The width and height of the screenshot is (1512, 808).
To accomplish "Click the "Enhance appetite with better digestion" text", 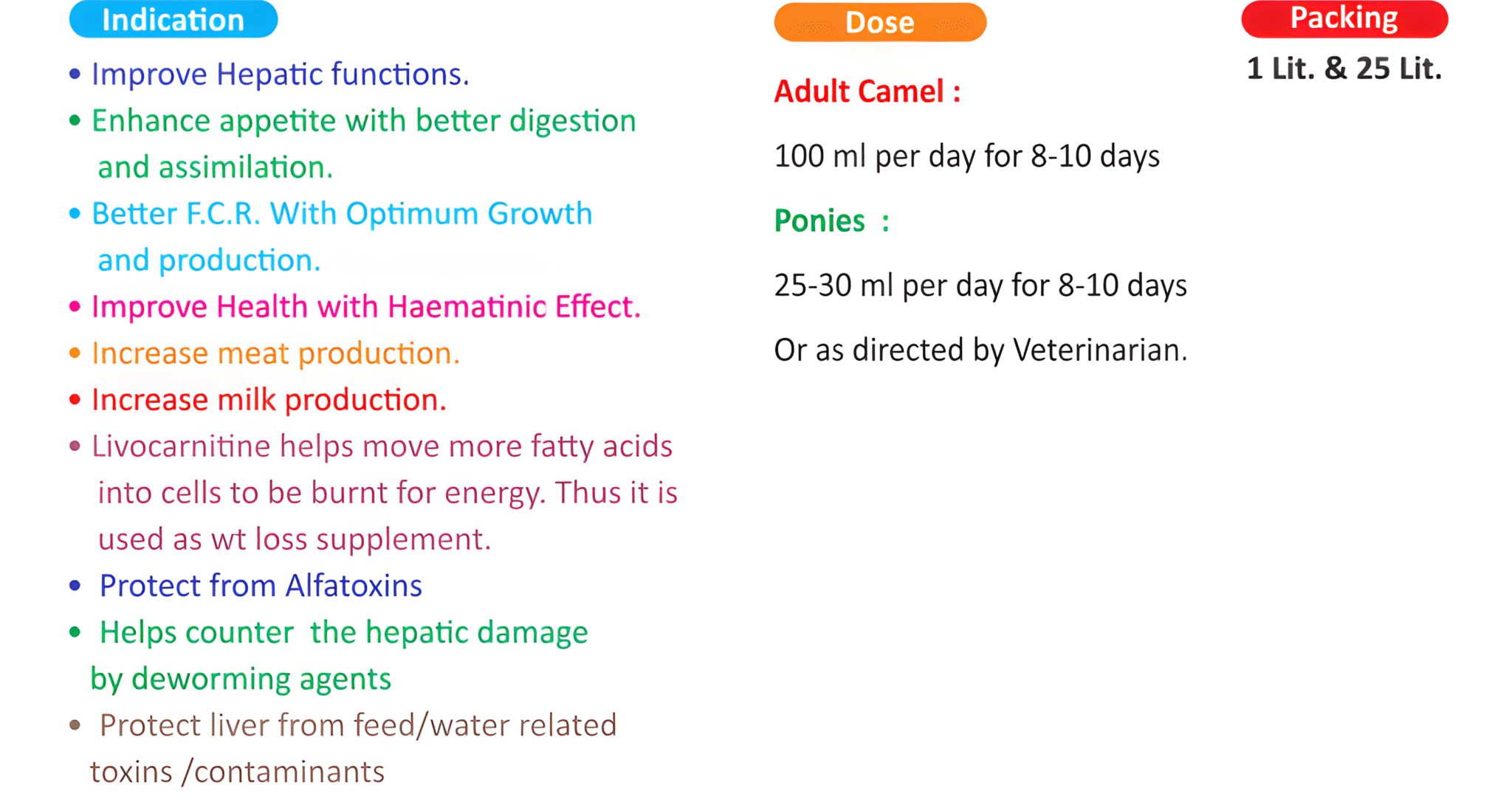I will (363, 121).
